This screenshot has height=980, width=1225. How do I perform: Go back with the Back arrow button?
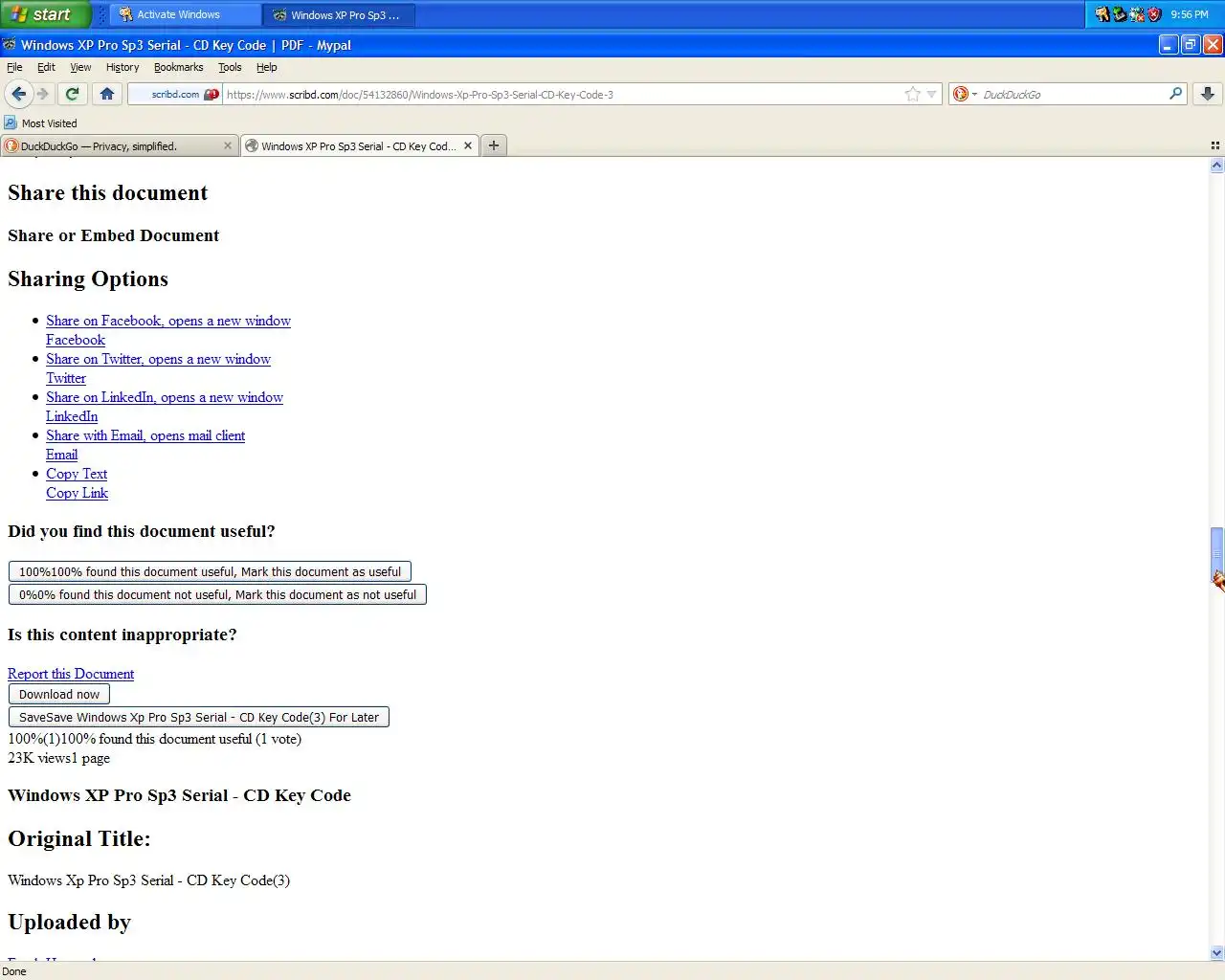coord(18,94)
